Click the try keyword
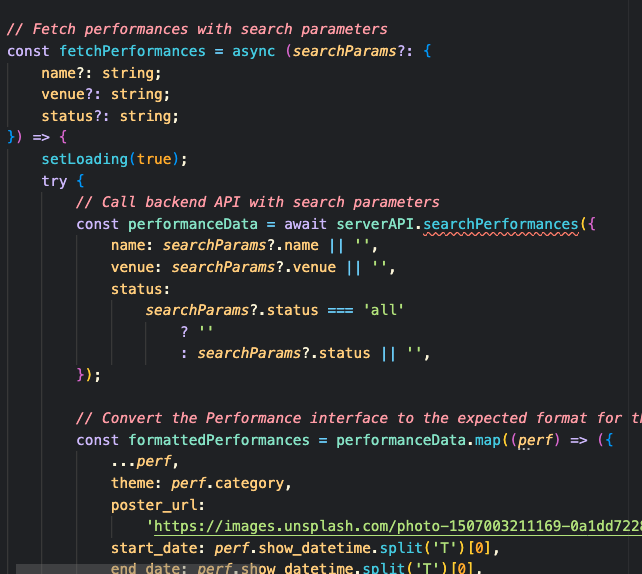The image size is (642, 574). 54,181
